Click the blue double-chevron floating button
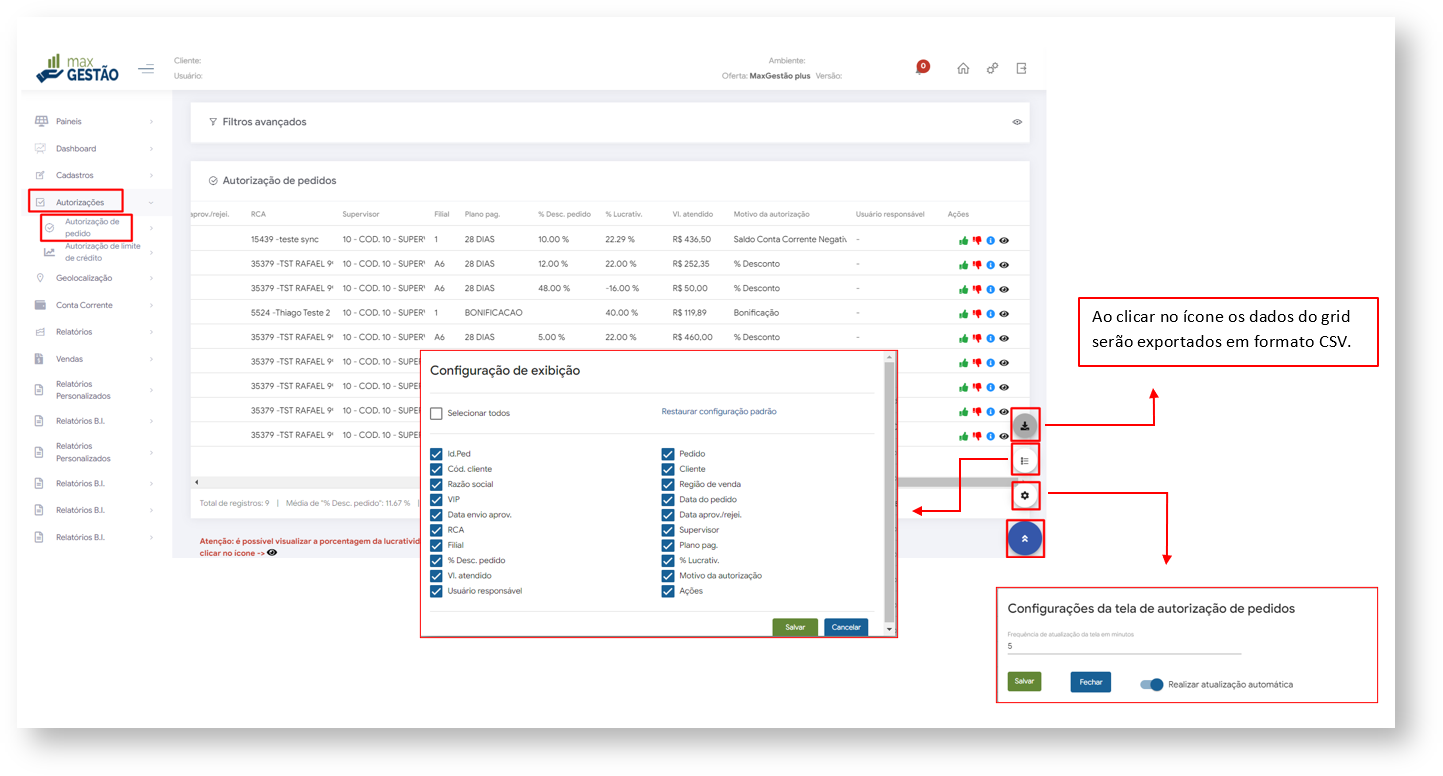 coord(1025,539)
